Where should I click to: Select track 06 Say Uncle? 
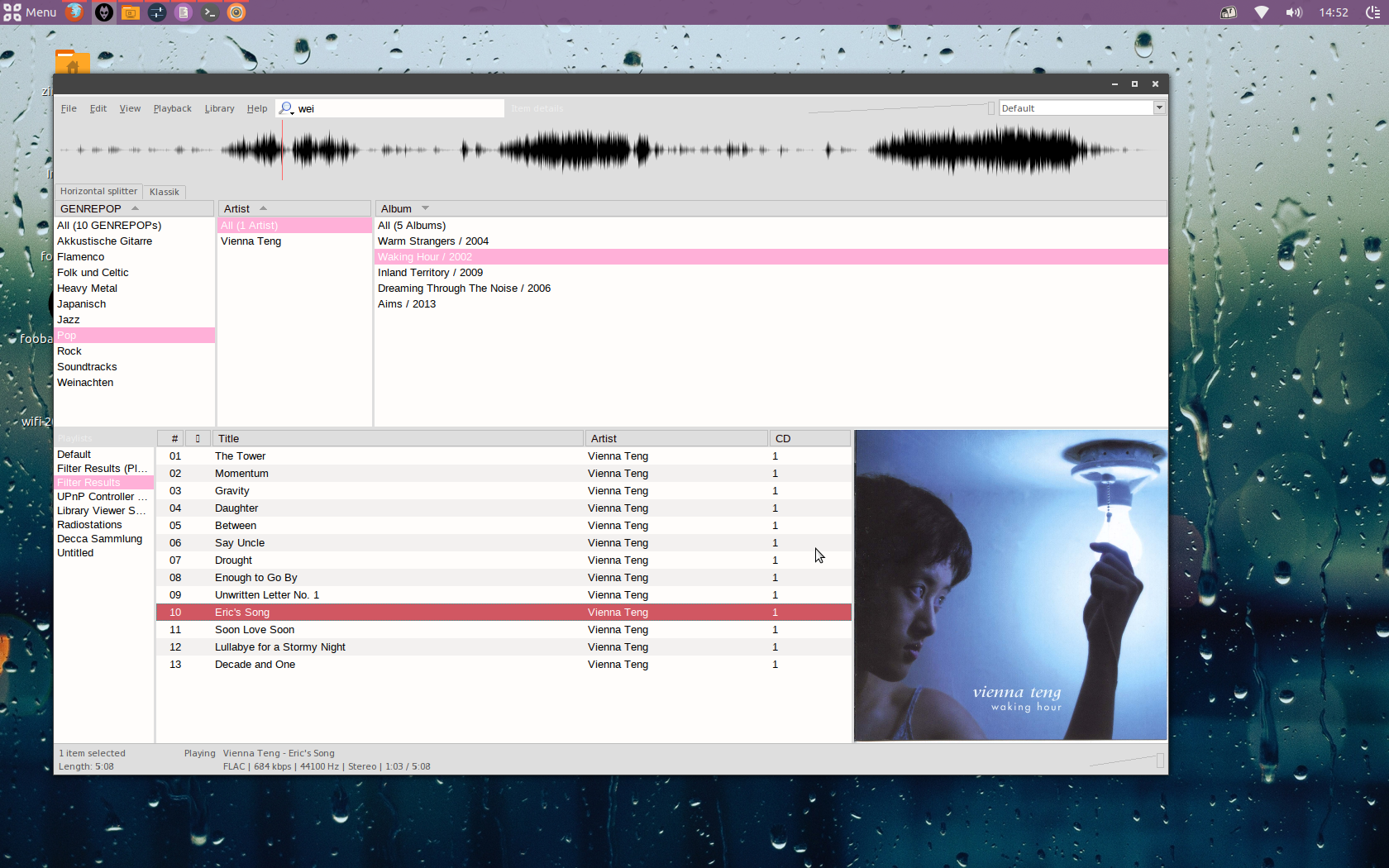point(504,543)
